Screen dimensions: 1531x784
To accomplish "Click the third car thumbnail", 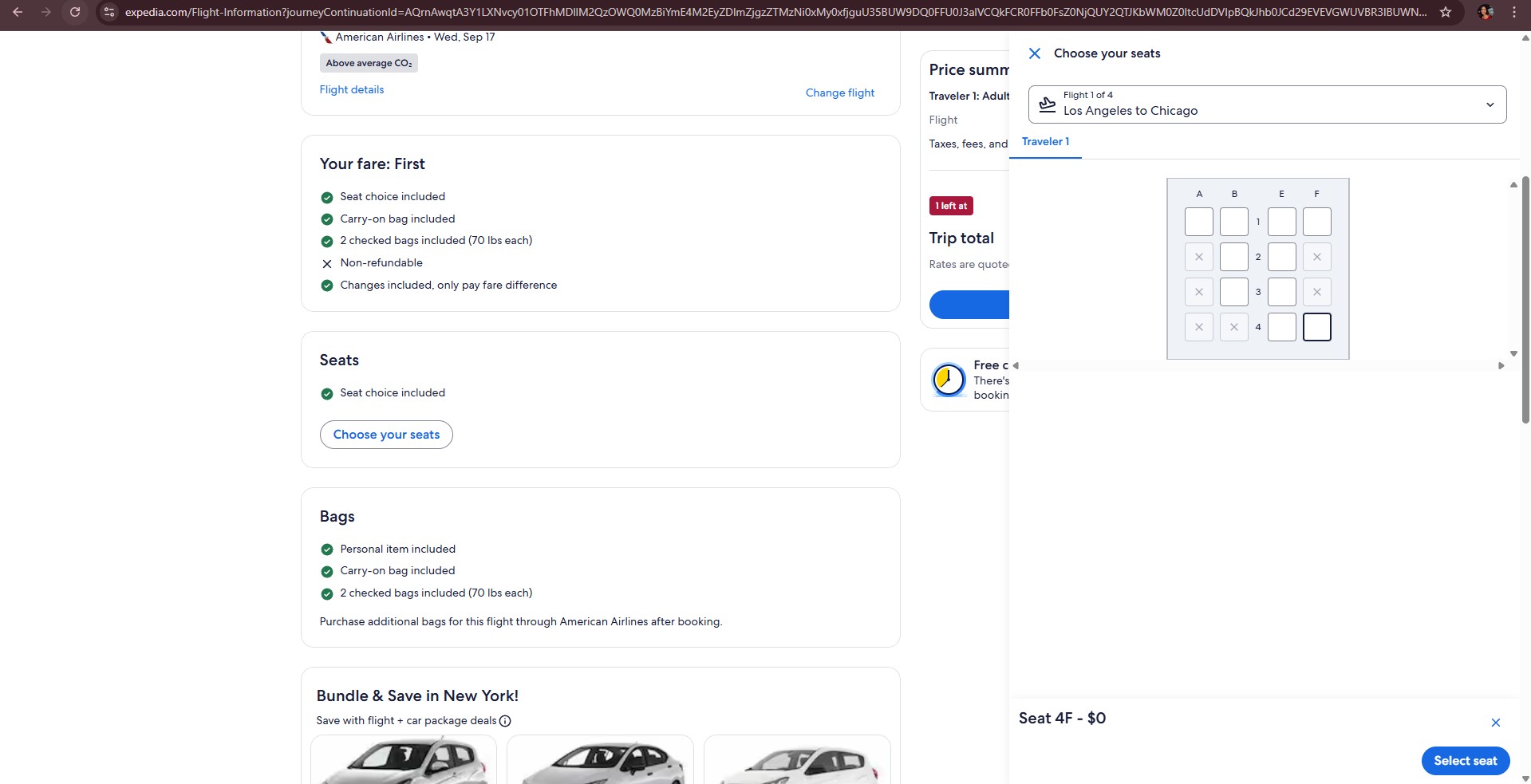I will coord(797,759).
